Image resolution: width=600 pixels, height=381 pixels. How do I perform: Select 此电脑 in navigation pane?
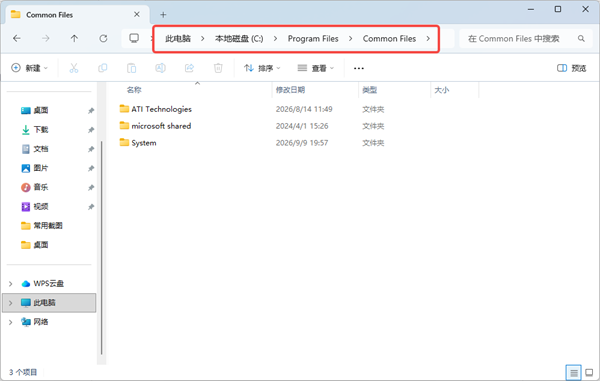click(49, 303)
